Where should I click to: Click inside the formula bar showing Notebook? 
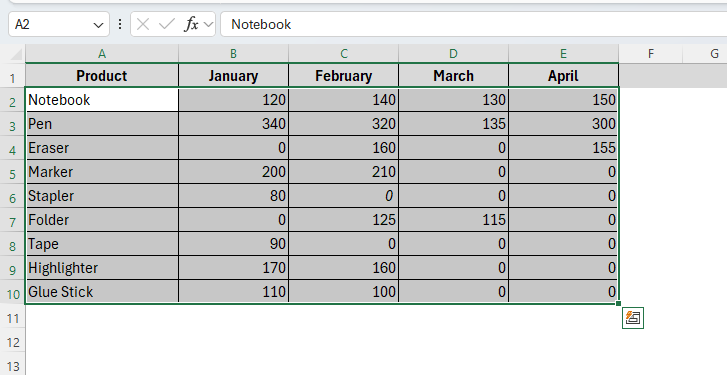(473, 24)
